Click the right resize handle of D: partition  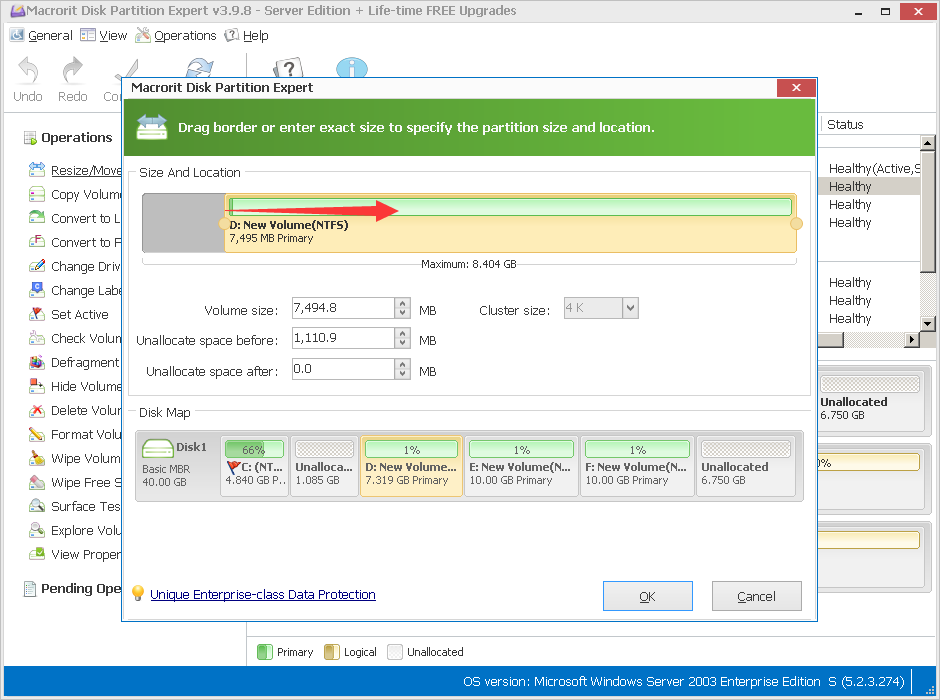pyautogui.click(x=796, y=224)
